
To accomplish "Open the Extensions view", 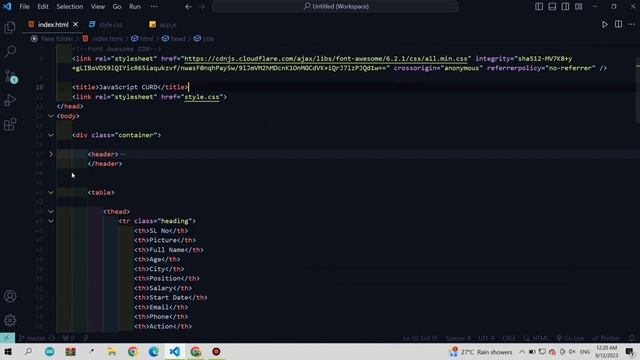I will pyautogui.click(x=10, y=124).
